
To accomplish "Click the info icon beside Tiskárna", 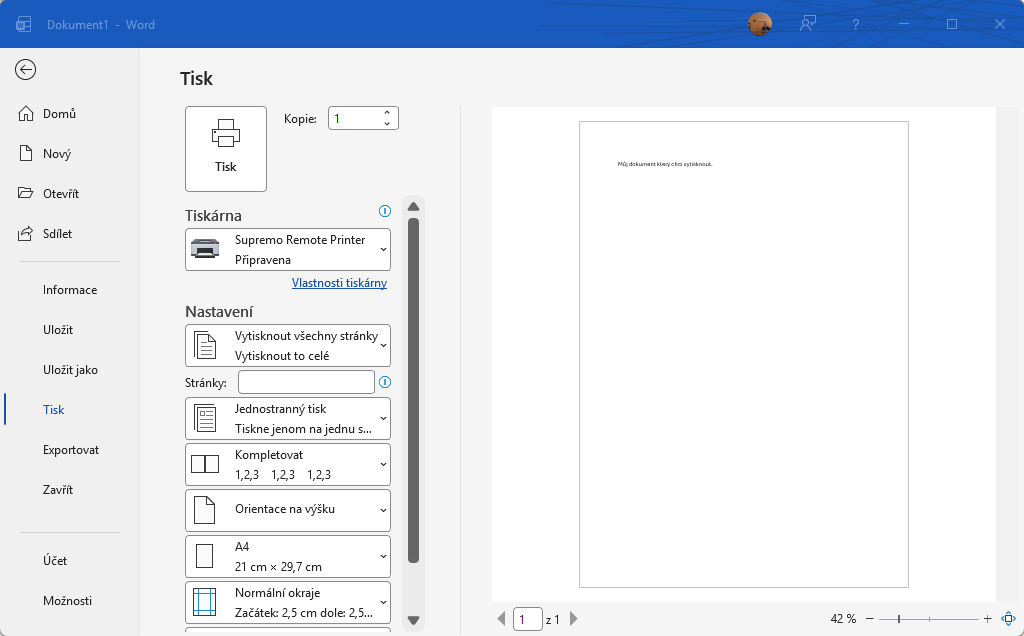I will [384, 210].
